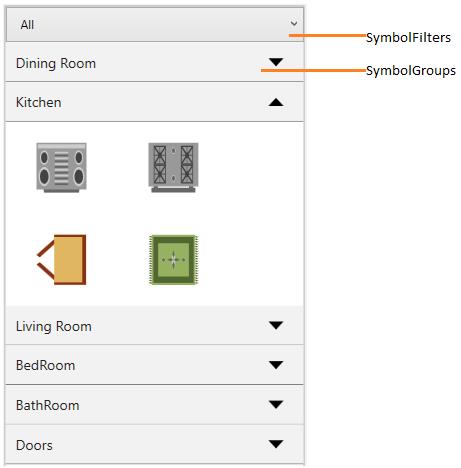Viewport: 461px width, 468px height.
Task: Click the Doors header label
Action: tap(34, 445)
